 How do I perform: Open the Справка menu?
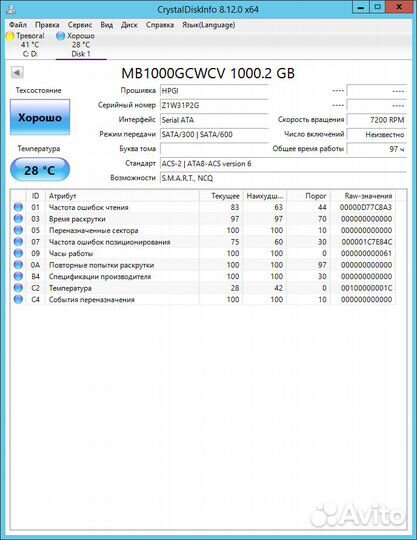coord(160,25)
